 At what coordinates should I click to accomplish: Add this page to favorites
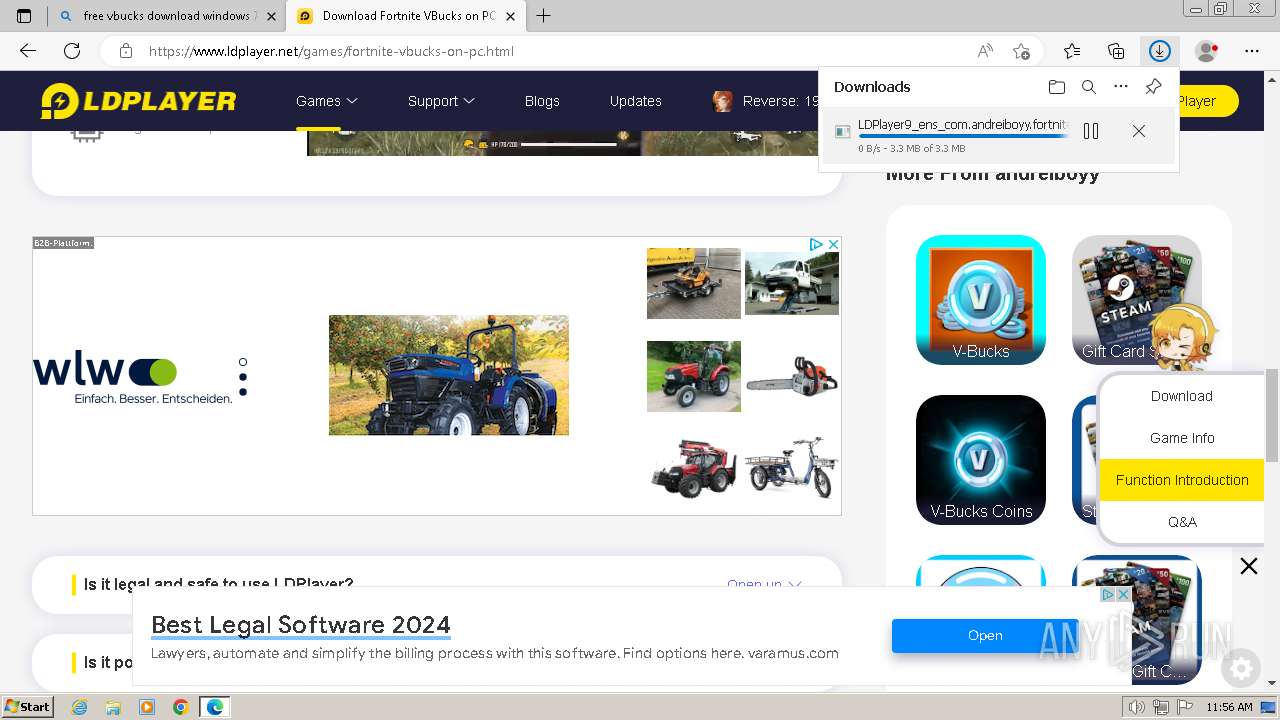tap(1021, 51)
